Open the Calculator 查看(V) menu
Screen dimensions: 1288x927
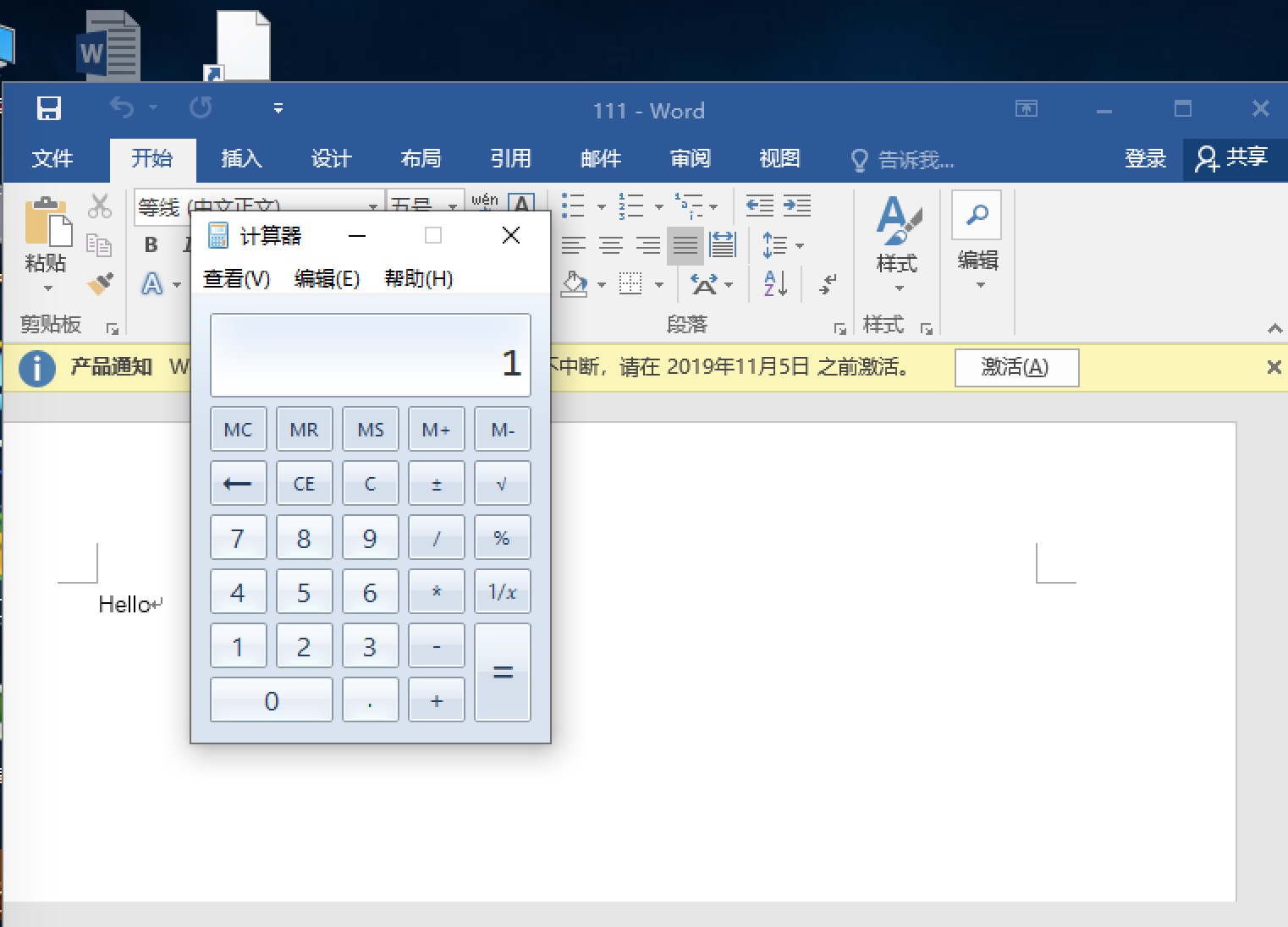[x=236, y=278]
